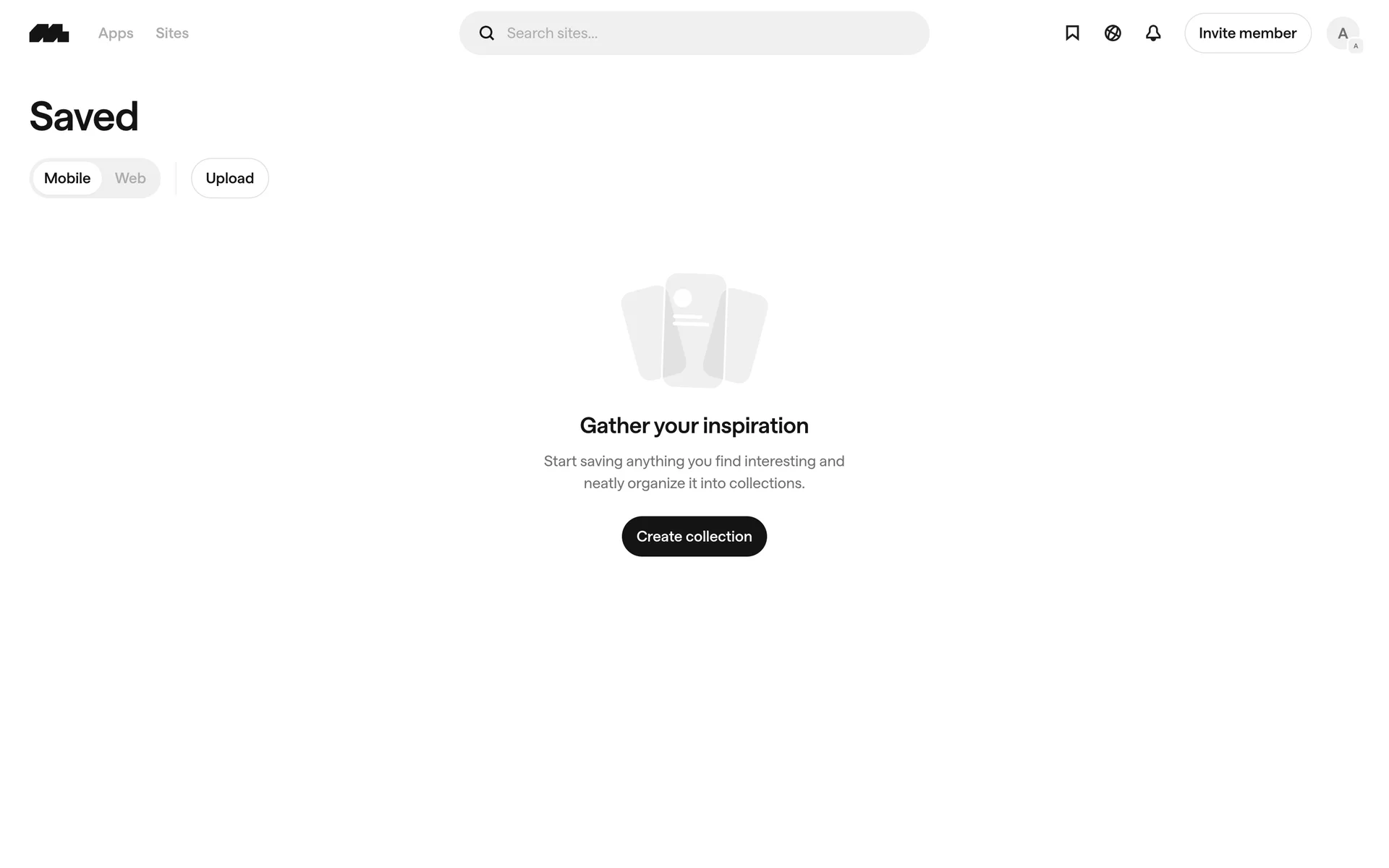Click the phone cards illustration
The width and height of the screenshot is (1389, 868).
(694, 331)
